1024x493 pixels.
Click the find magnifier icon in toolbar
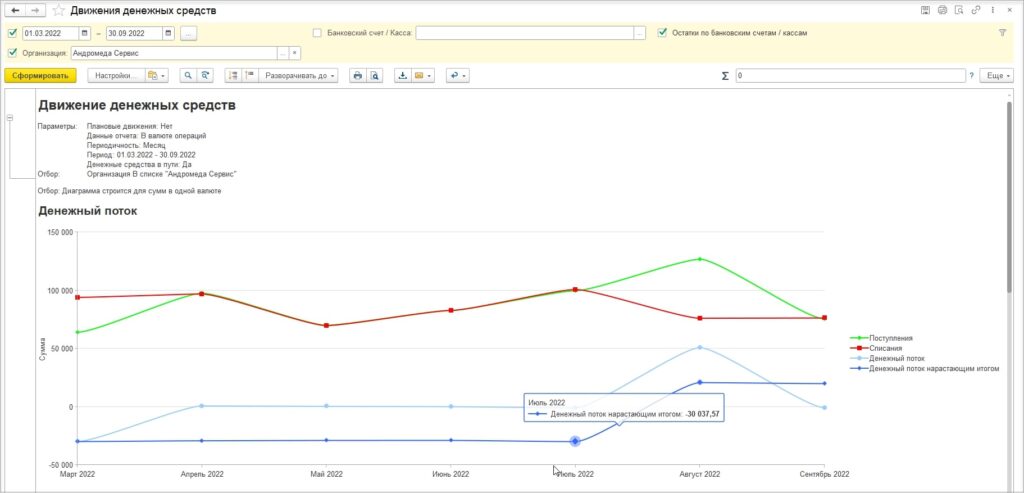point(188,76)
